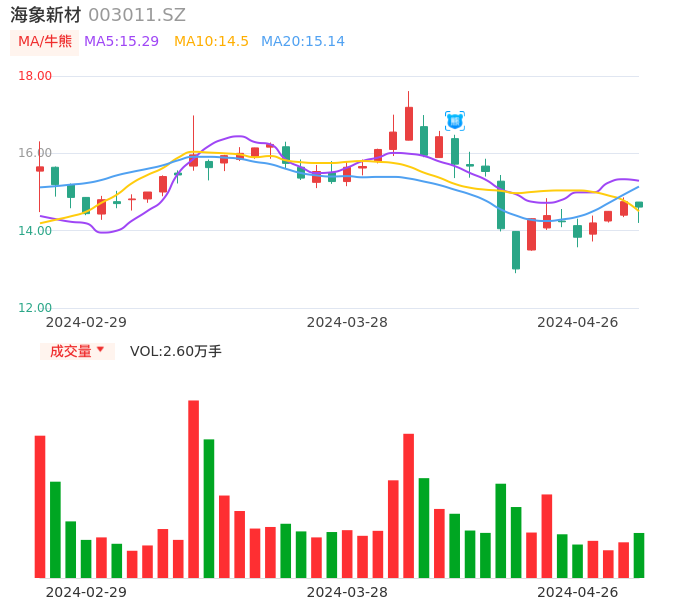Click the VOL:2.60万手 volume readout
This screenshot has width=686, height=606.
point(176,351)
